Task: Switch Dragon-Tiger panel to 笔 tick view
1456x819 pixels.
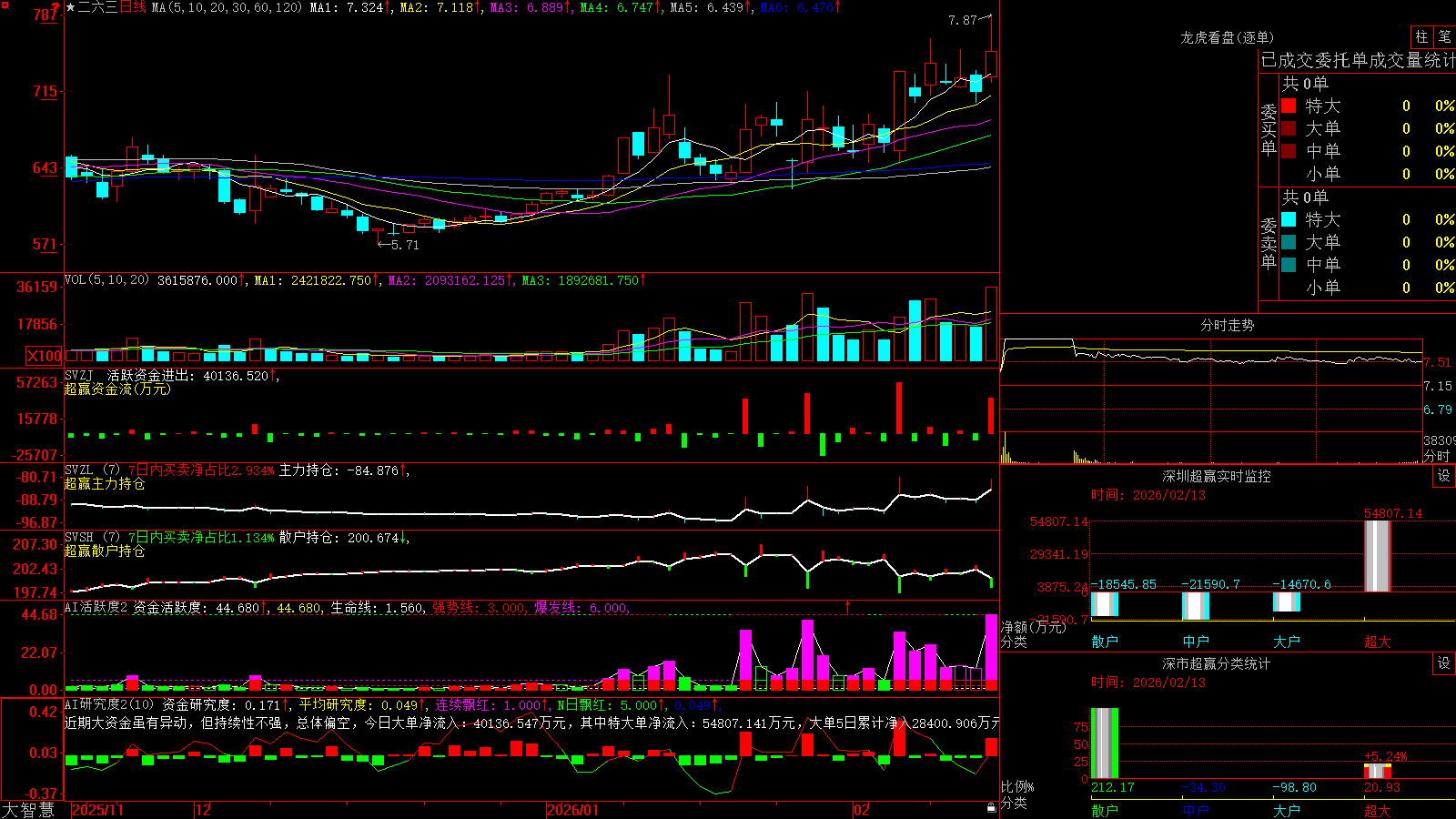Action: click(x=1444, y=36)
